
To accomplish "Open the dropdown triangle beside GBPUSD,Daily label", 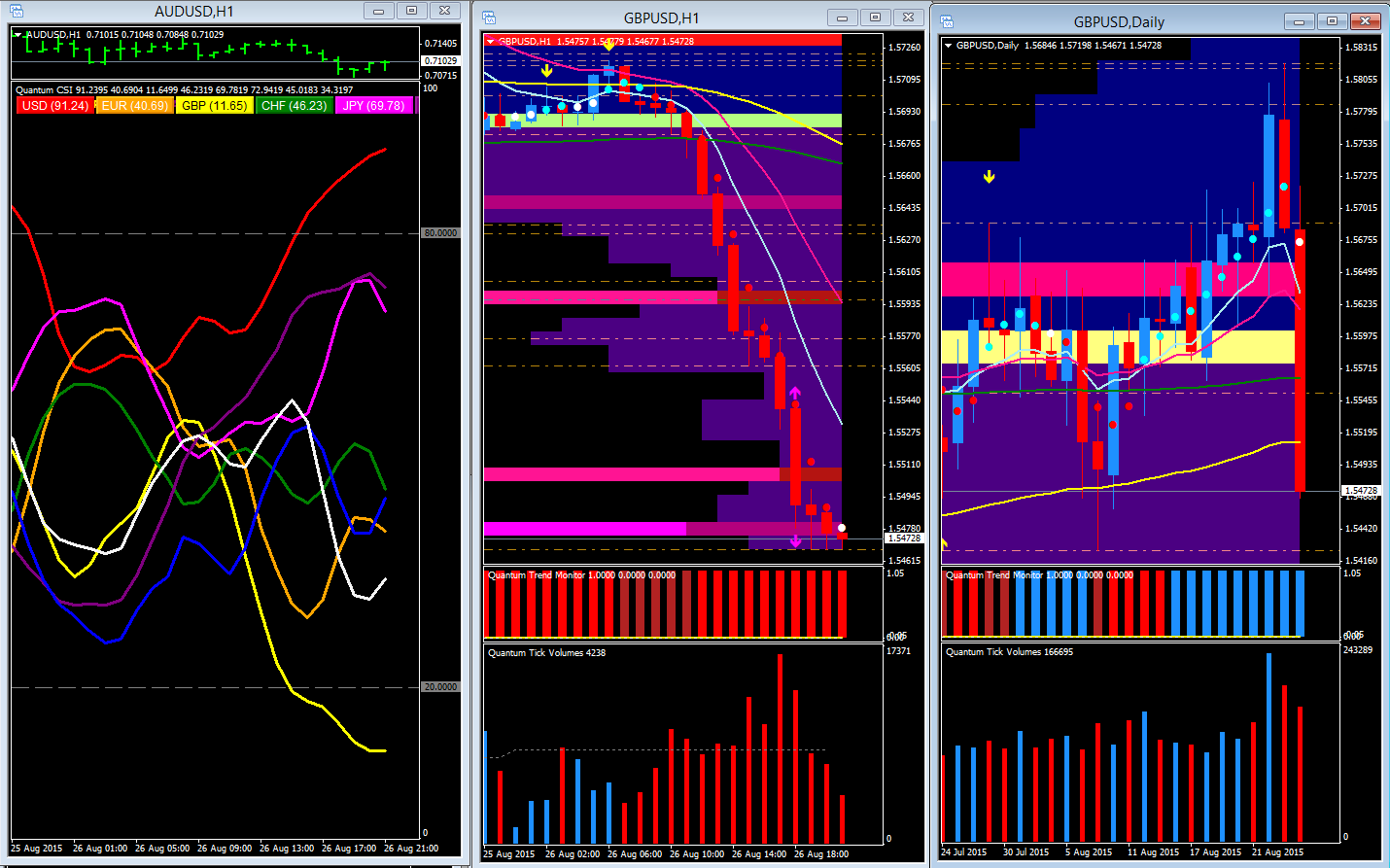I will pyautogui.click(x=948, y=45).
